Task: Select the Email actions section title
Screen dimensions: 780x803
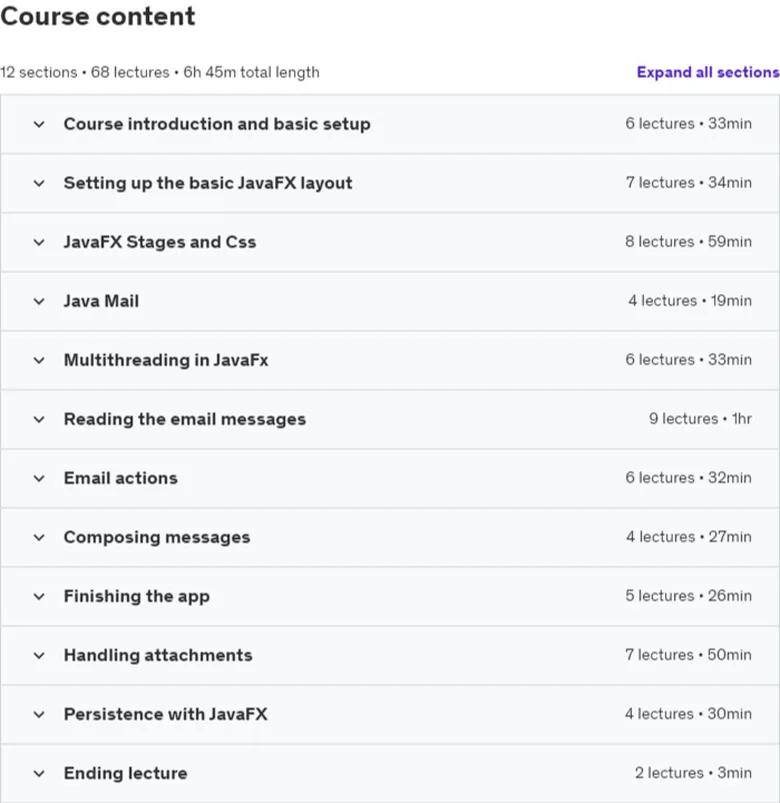Action: [121, 478]
